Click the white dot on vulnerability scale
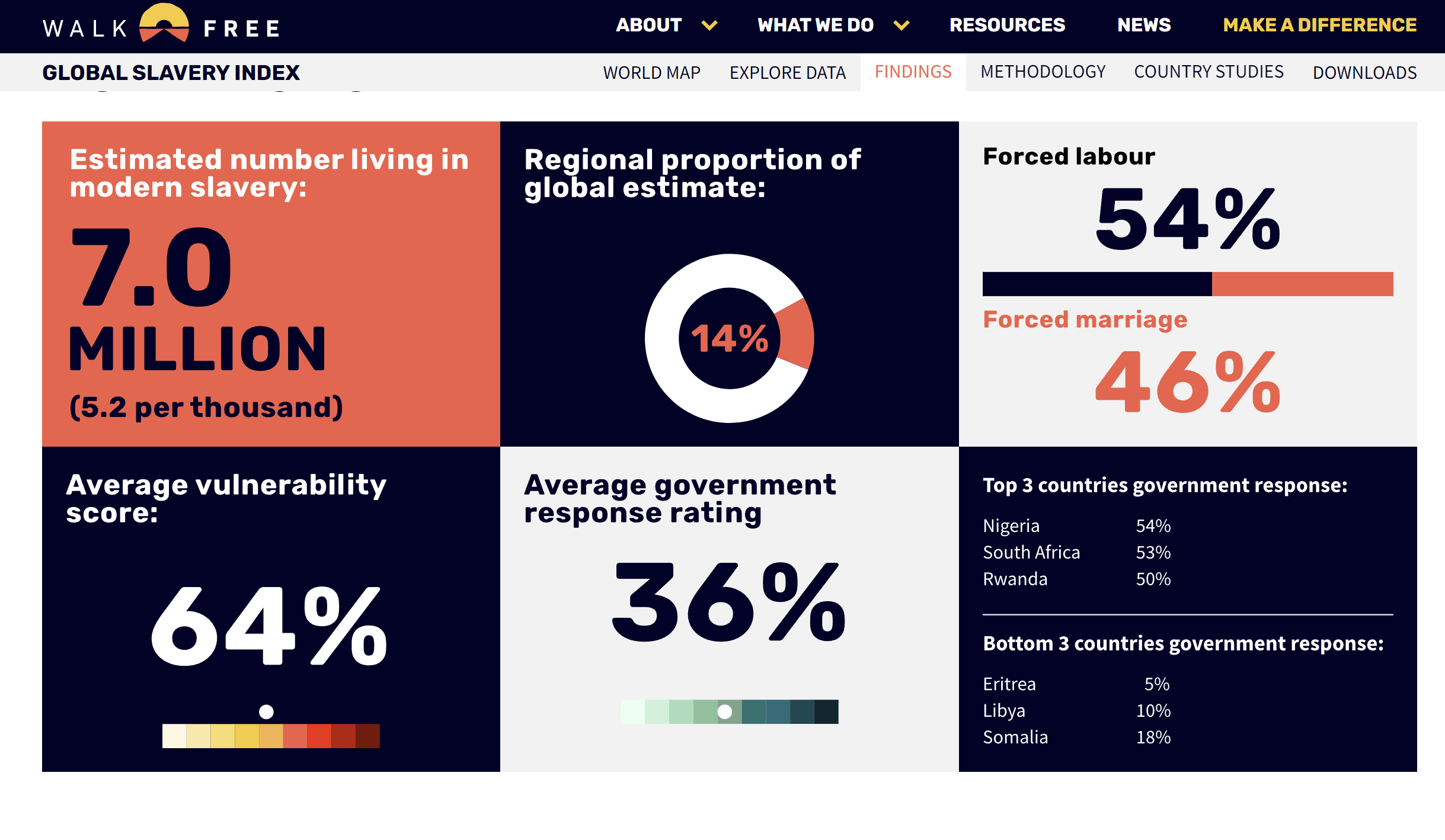1445x840 pixels. (x=267, y=711)
